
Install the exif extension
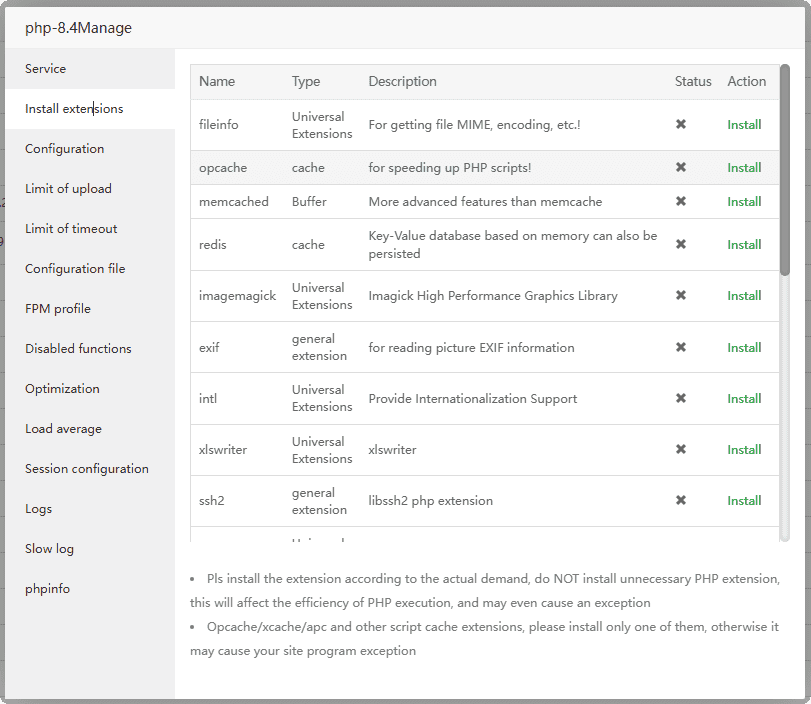tap(744, 348)
